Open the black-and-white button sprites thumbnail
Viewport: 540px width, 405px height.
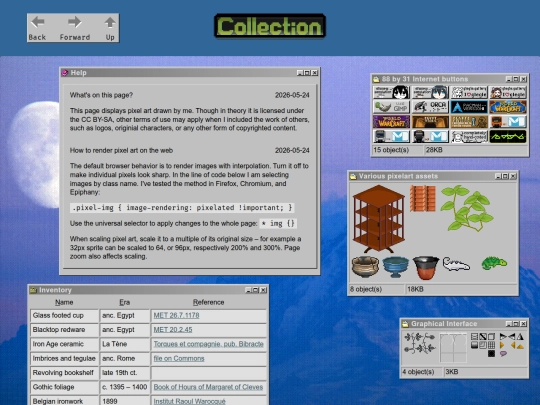(483, 344)
